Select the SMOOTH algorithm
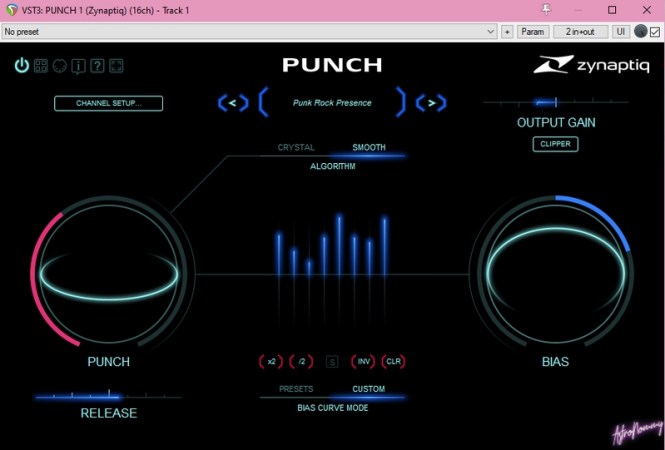 coord(369,148)
